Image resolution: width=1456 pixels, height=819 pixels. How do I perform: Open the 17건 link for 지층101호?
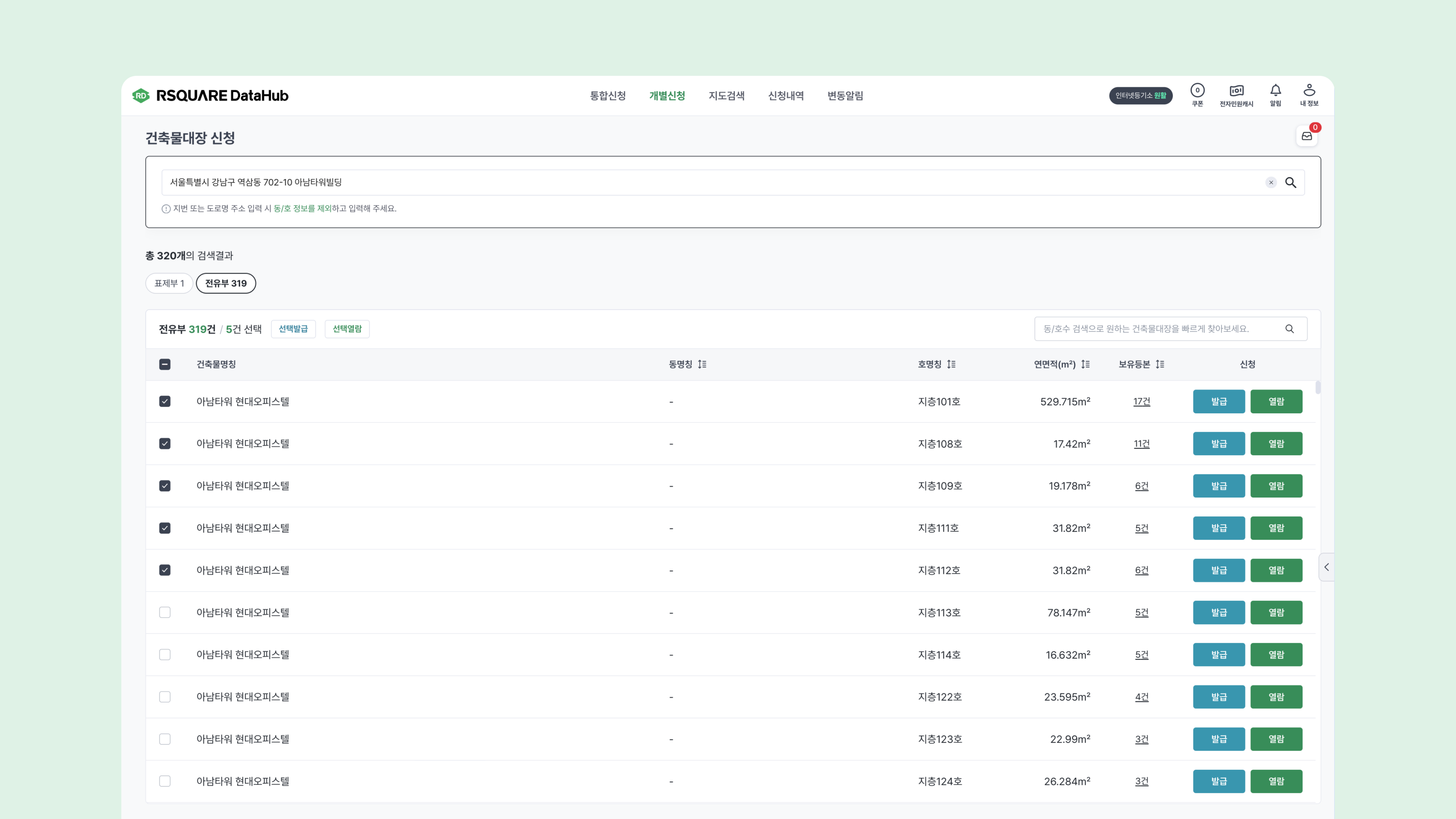1141,401
